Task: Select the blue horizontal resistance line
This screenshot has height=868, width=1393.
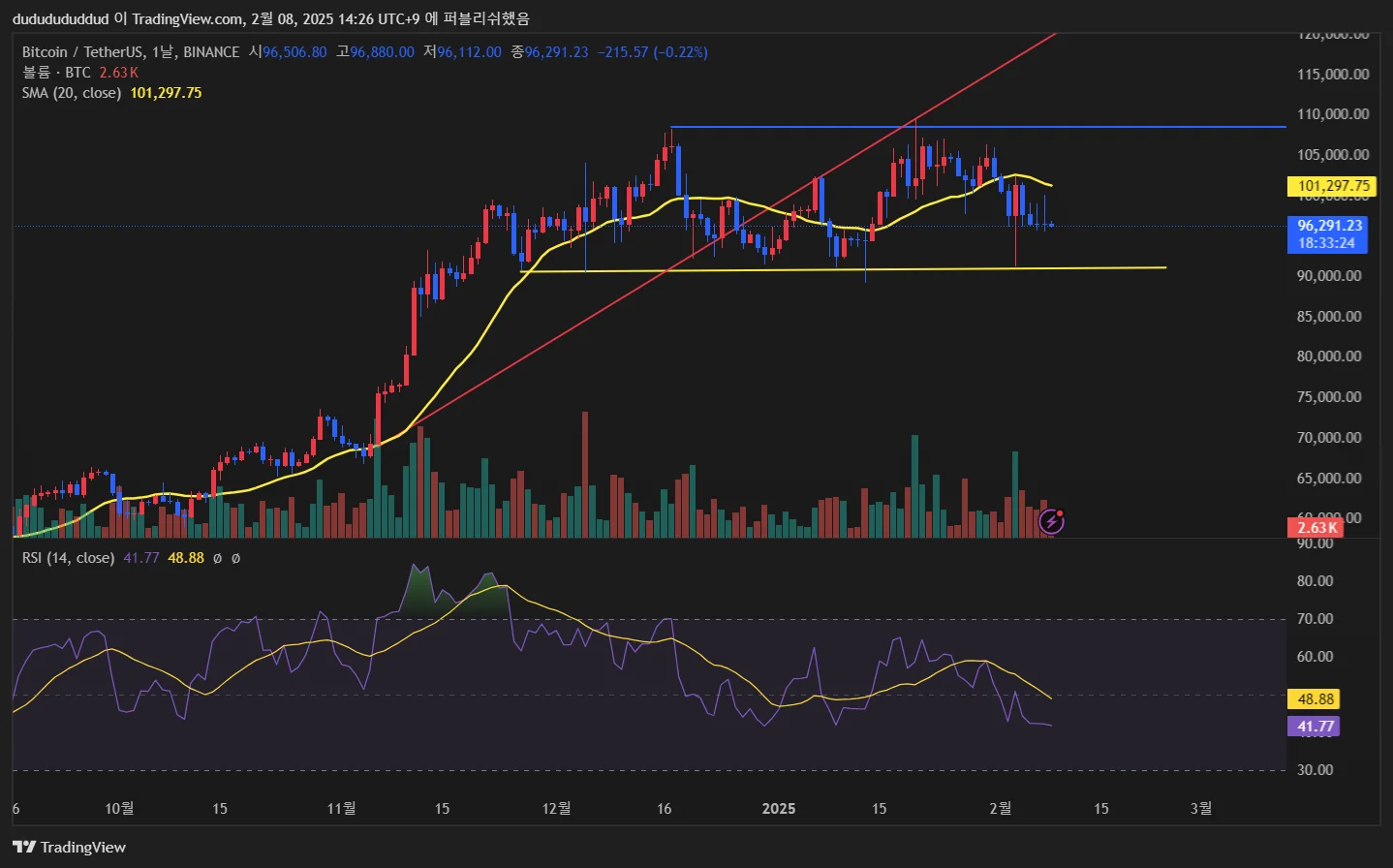Action: (x=978, y=127)
